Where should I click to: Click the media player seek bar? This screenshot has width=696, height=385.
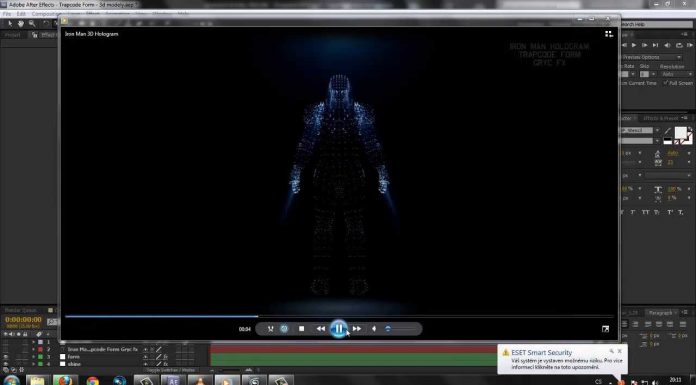click(x=340, y=316)
